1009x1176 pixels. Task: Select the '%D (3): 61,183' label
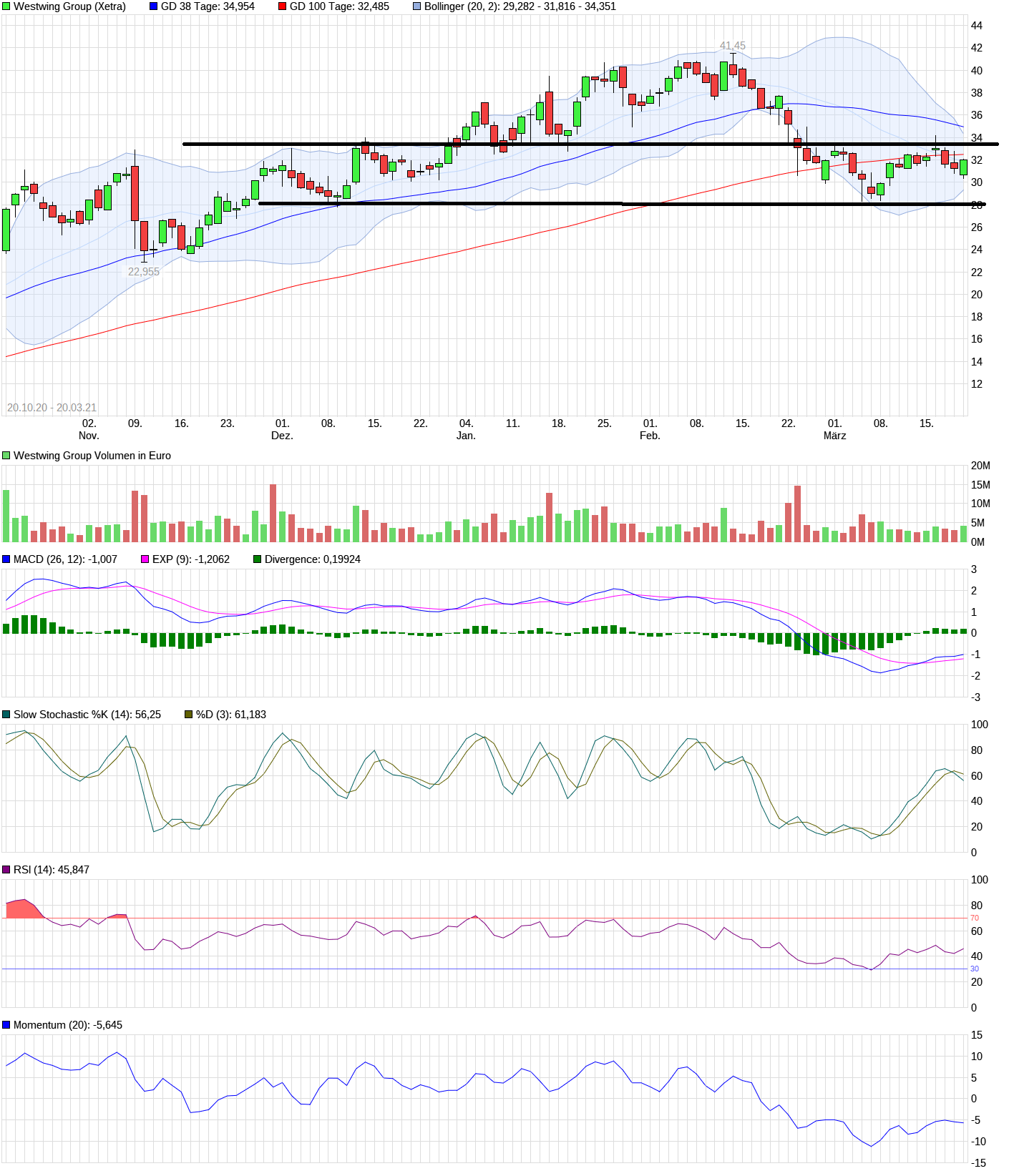tap(231, 715)
